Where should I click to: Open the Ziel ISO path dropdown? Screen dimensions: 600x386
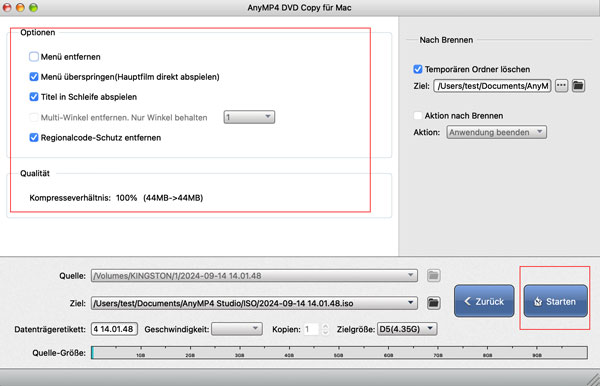[254, 303]
